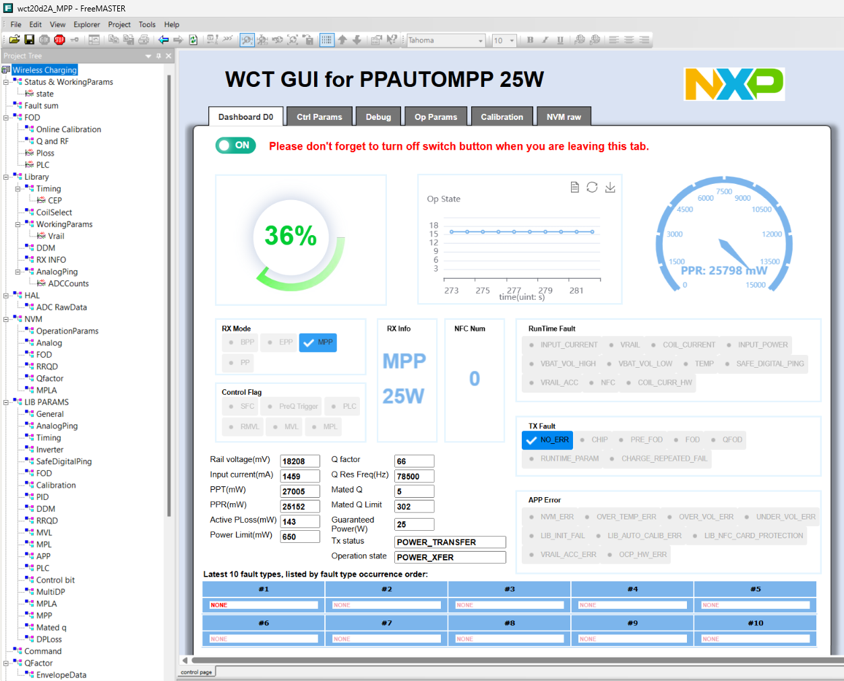This screenshot has height=681, width=844.
Task: Open the Explorer menu
Action: (87, 24)
